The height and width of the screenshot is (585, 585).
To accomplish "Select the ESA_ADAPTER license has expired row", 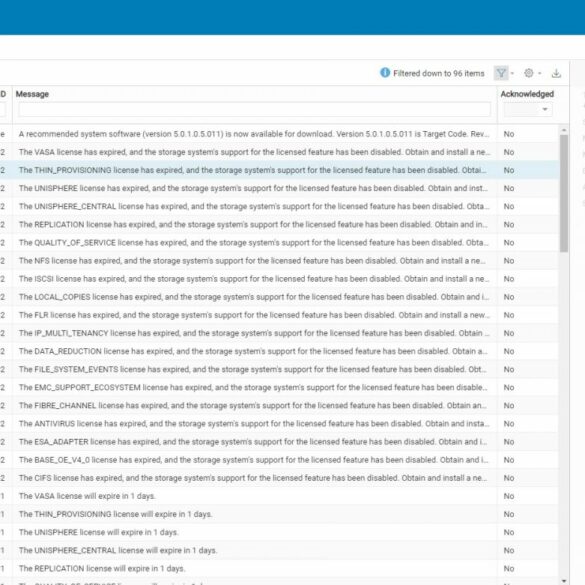I will 279,442.
